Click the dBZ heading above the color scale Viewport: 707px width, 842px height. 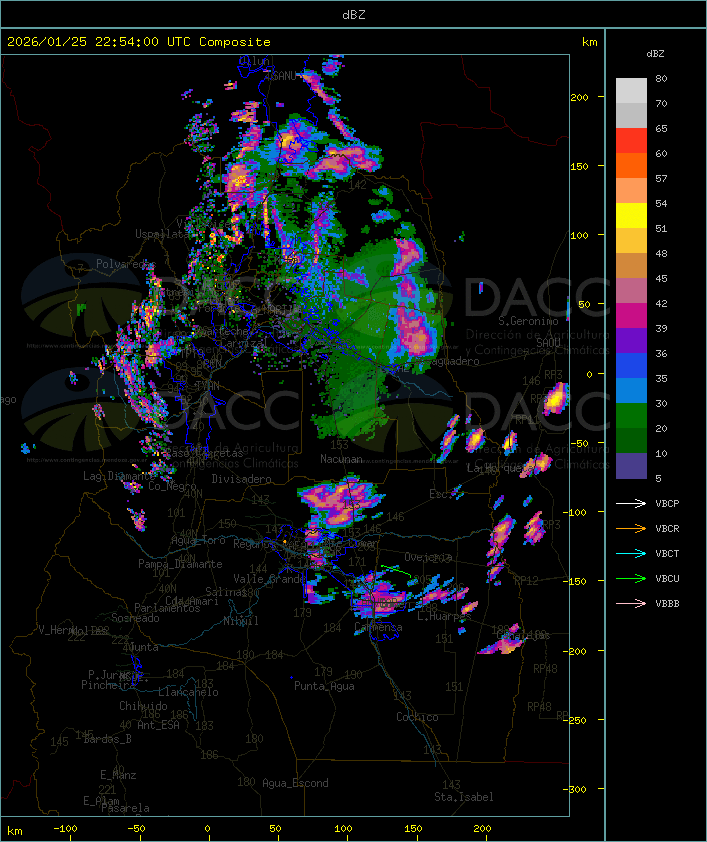click(x=655, y=54)
